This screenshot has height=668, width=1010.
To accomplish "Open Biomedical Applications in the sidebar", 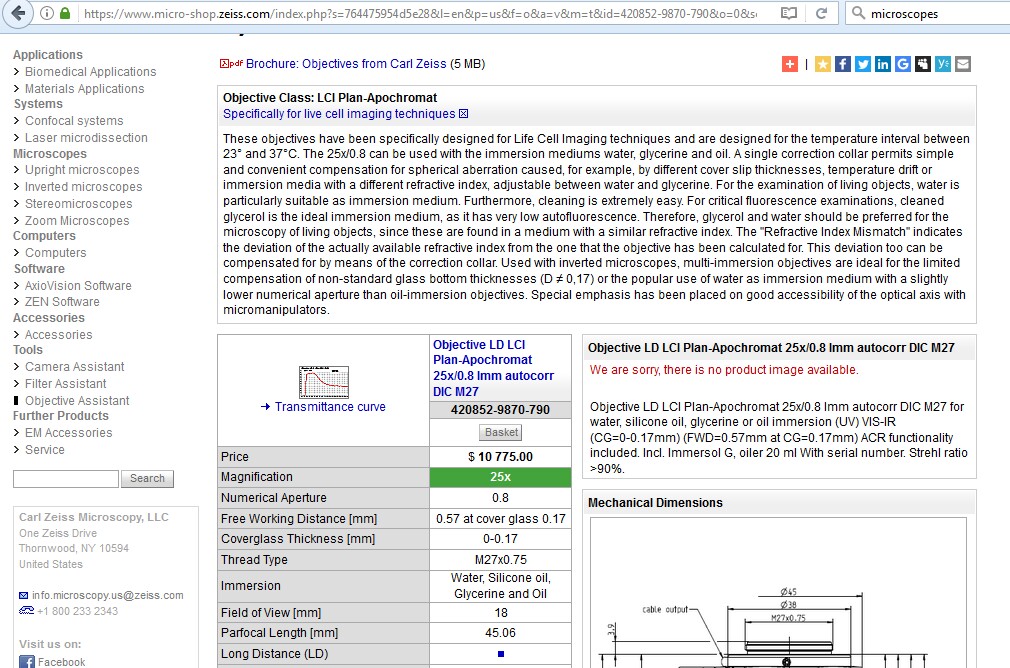I will click(90, 72).
